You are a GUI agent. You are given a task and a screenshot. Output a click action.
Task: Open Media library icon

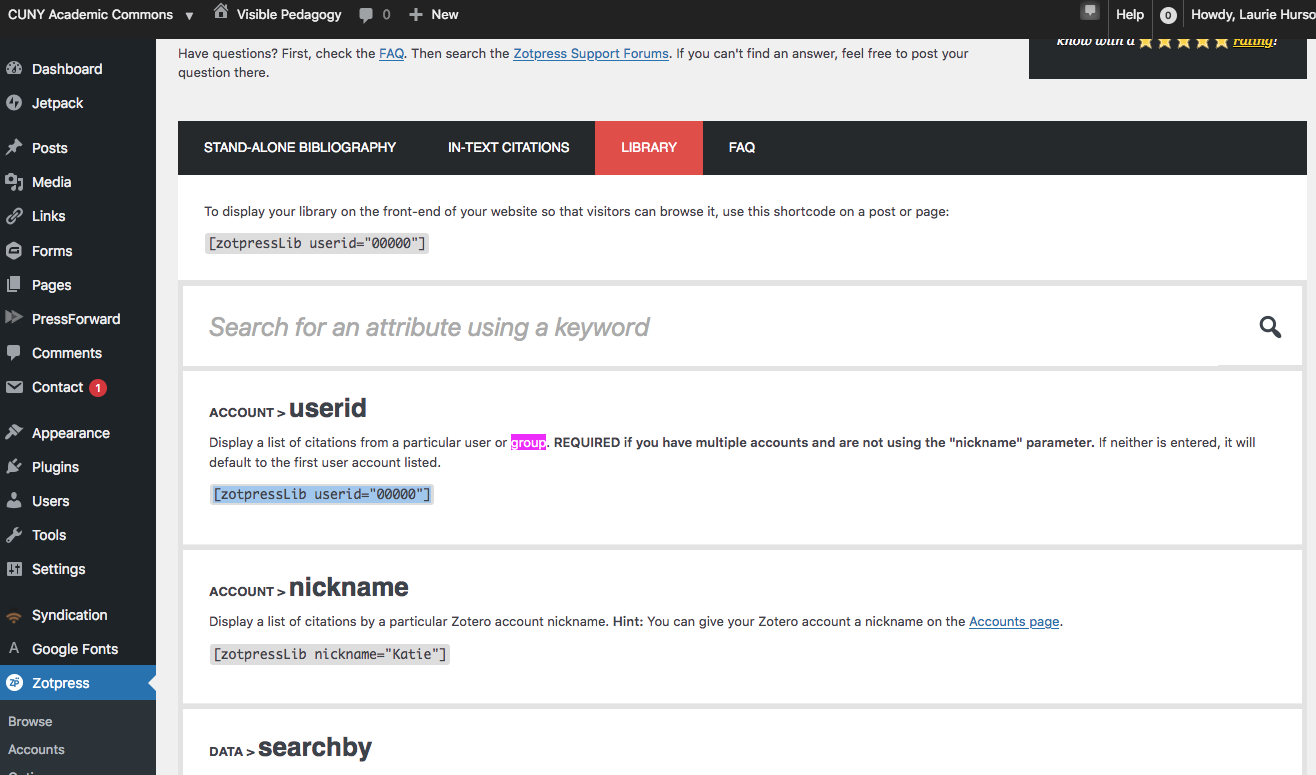click(x=14, y=182)
